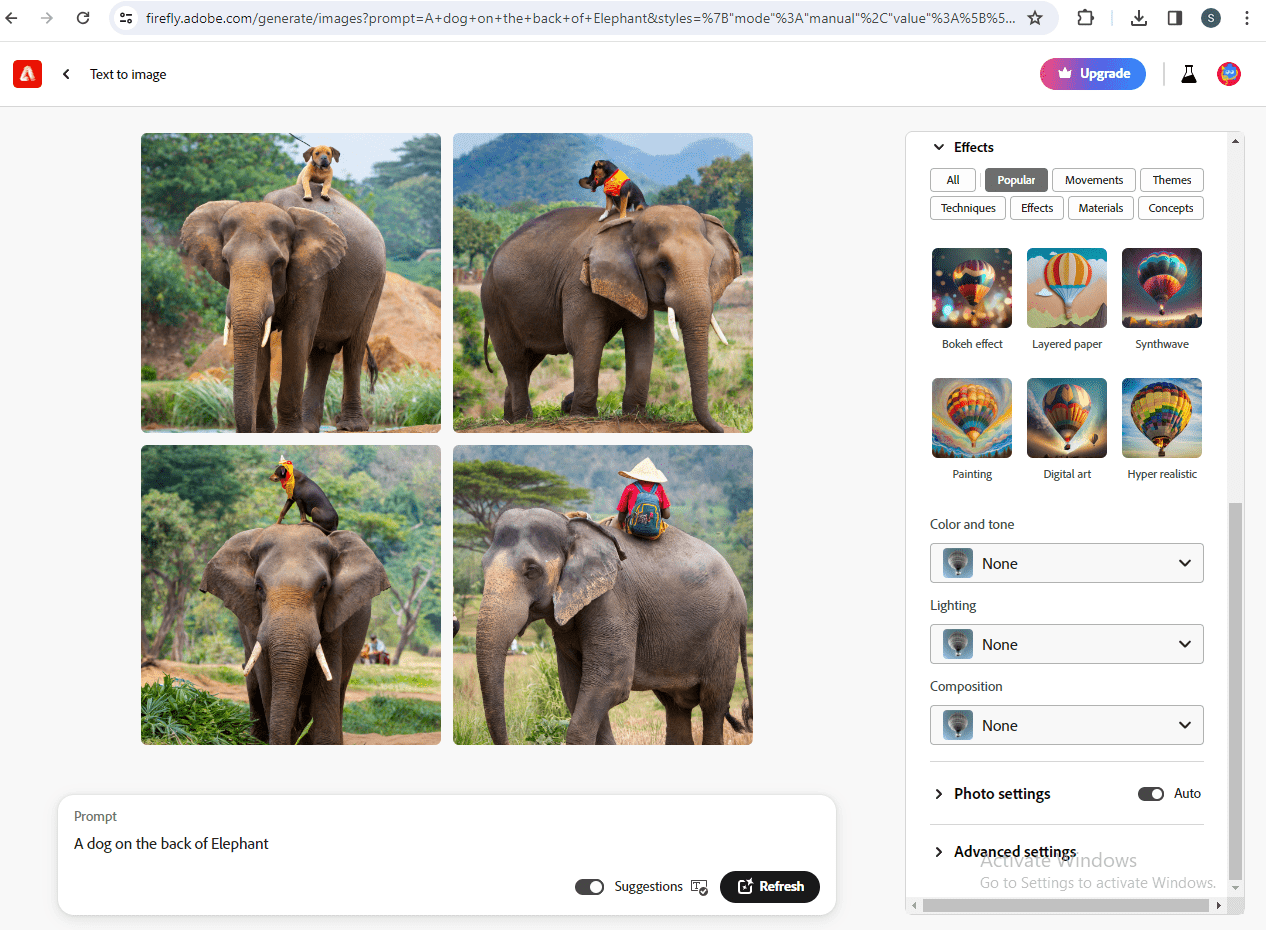Viewport: 1266px width, 930px height.
Task: Click the suggestions text icon beside toggle
Action: [x=699, y=887]
